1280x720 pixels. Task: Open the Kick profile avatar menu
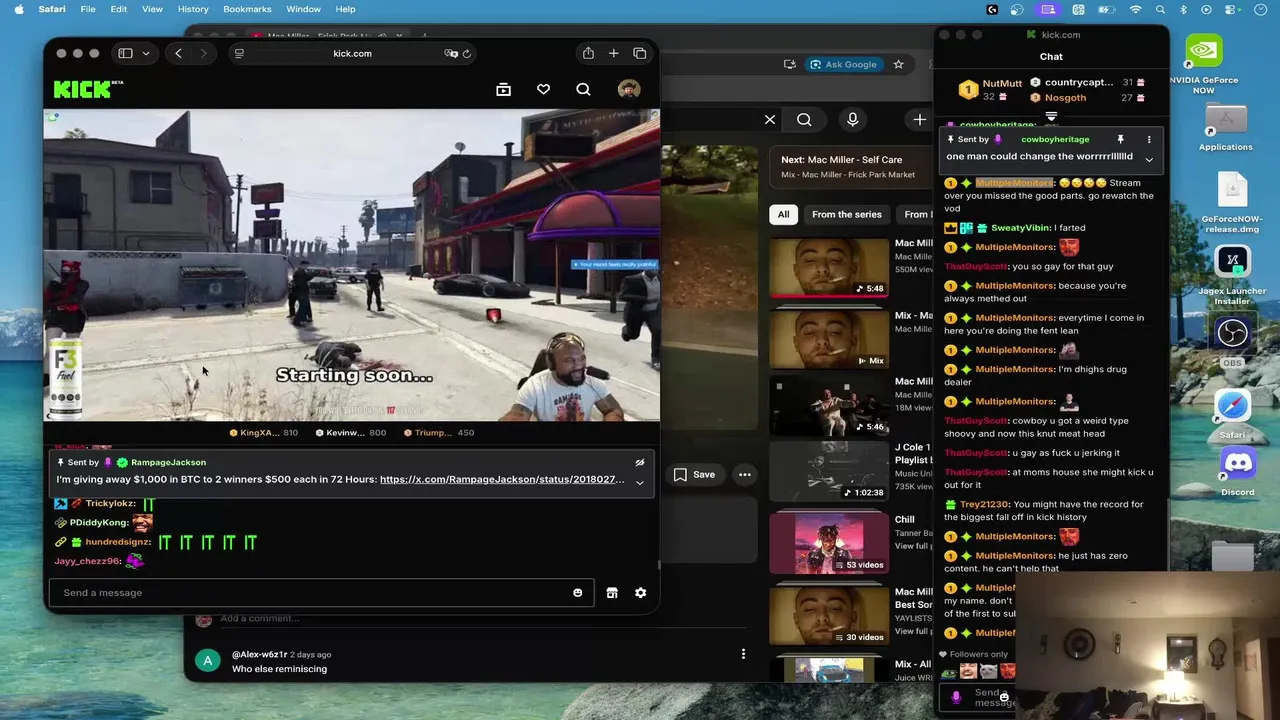click(x=629, y=89)
